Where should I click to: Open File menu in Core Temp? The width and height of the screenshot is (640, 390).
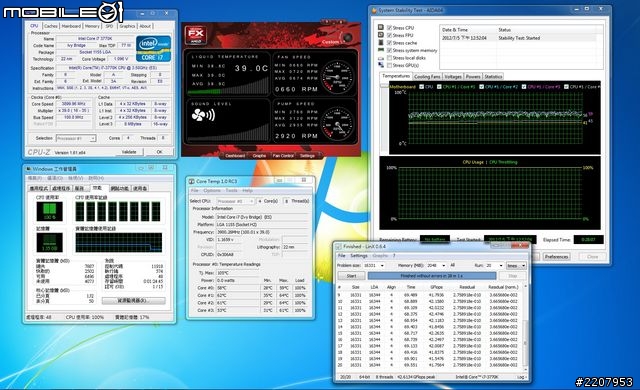click(195, 191)
